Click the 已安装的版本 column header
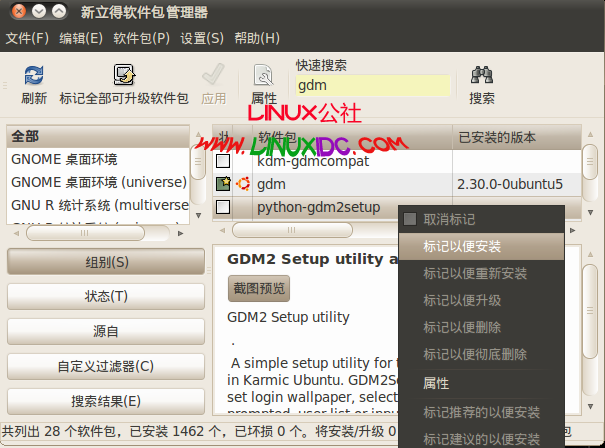Viewport: 605px width, 448px height. pyautogui.click(x=517, y=137)
